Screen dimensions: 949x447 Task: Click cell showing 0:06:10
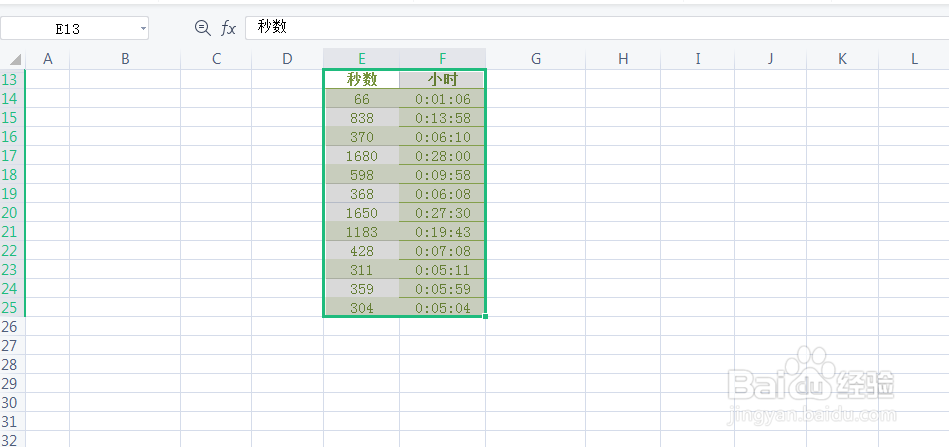[442, 137]
